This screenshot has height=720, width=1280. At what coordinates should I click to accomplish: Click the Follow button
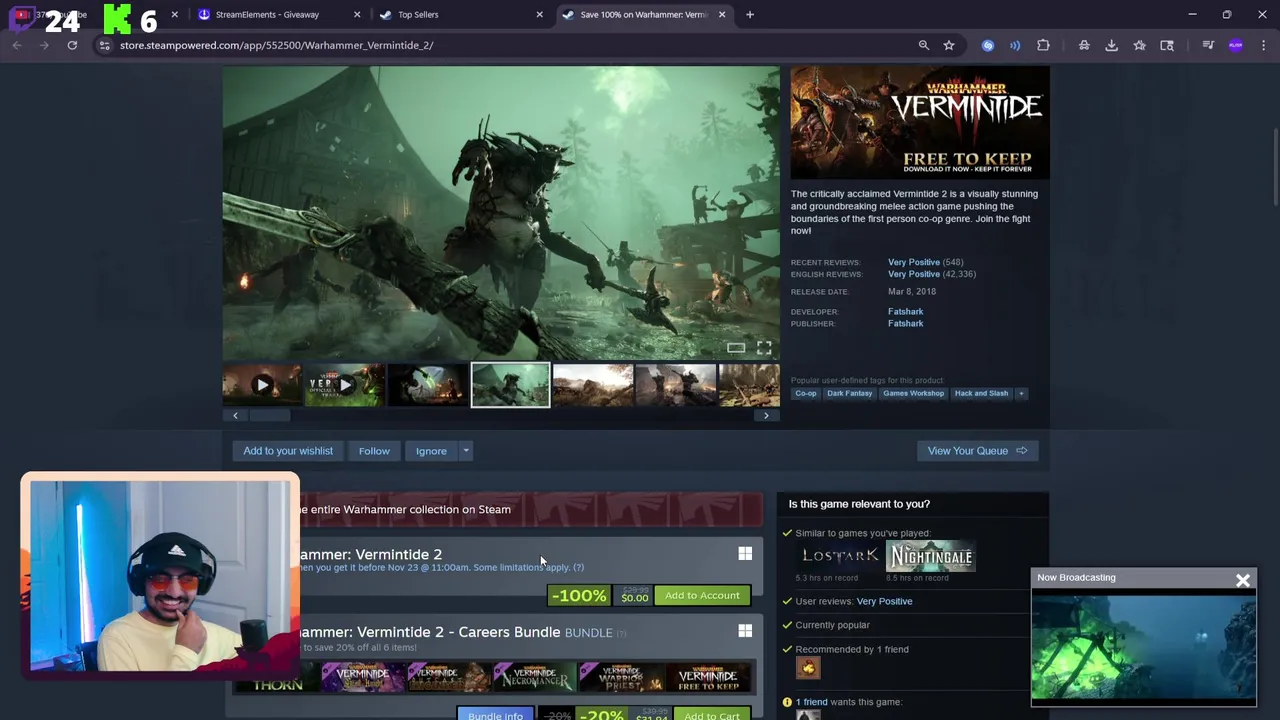tap(374, 451)
